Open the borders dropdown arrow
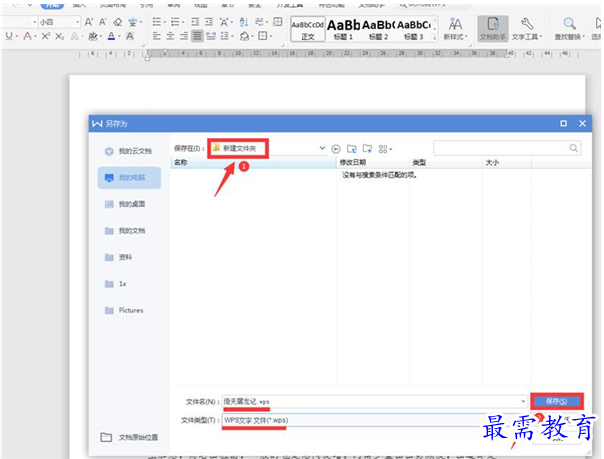 click(x=271, y=36)
